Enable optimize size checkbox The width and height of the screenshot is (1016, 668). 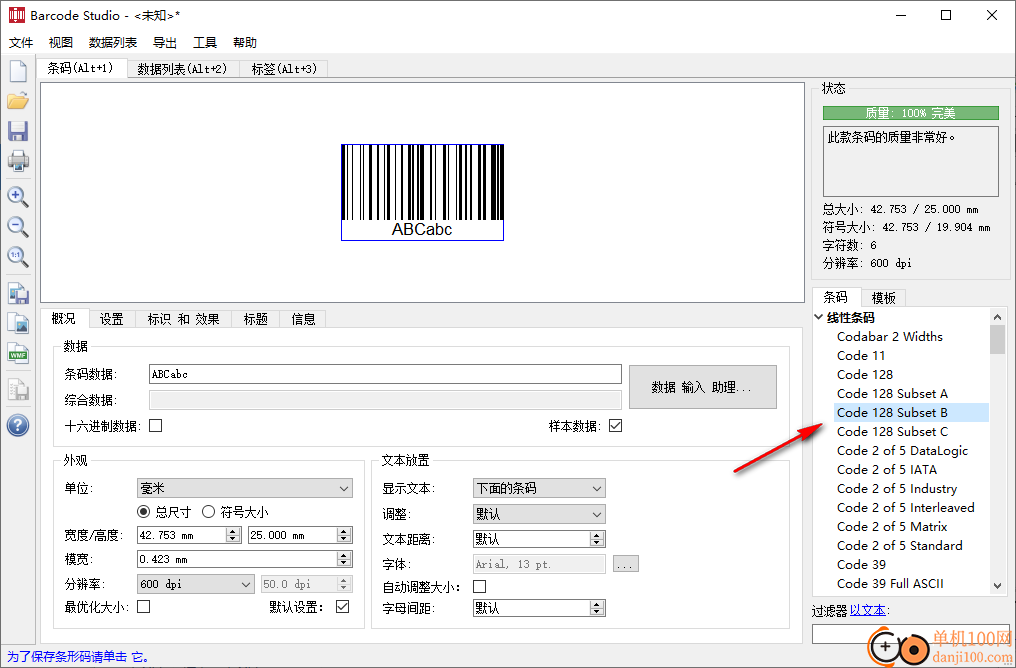(x=144, y=606)
